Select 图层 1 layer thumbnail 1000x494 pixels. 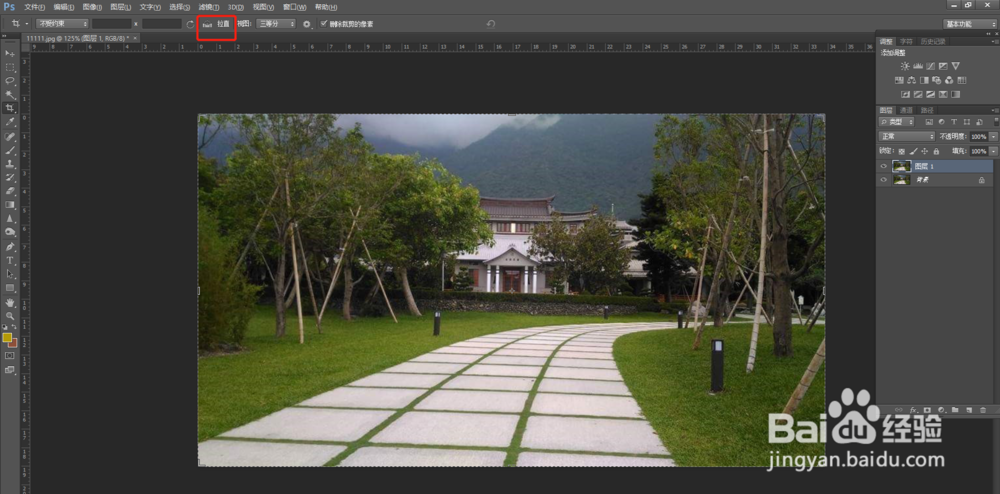902,166
